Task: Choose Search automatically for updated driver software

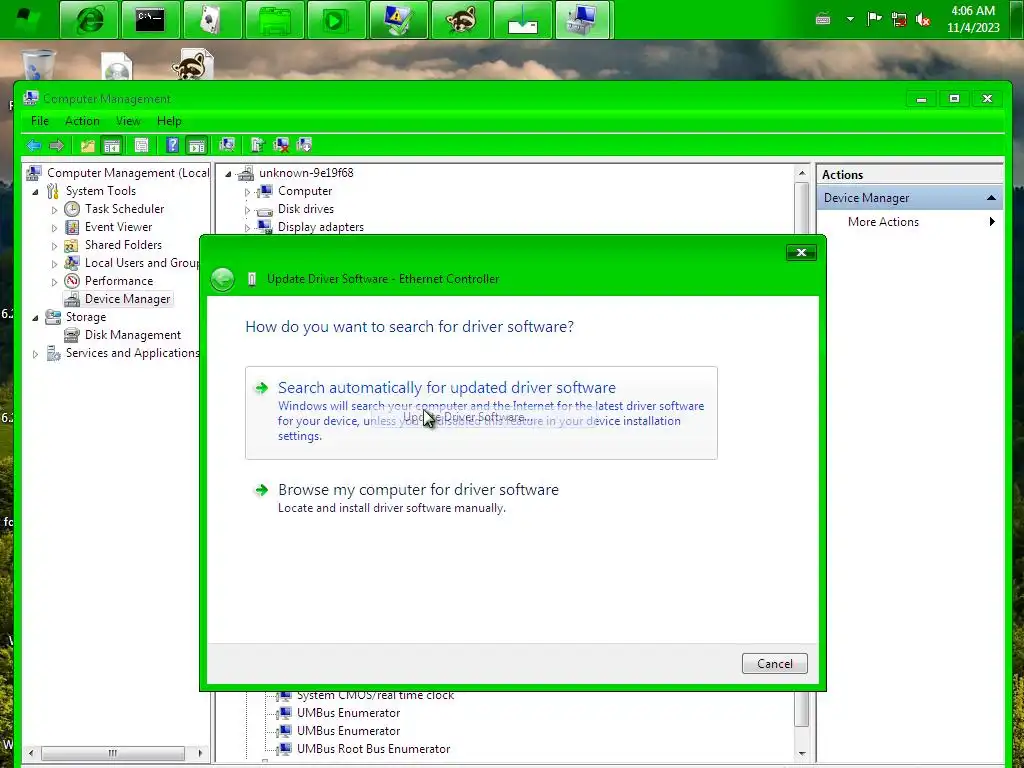Action: [x=481, y=413]
